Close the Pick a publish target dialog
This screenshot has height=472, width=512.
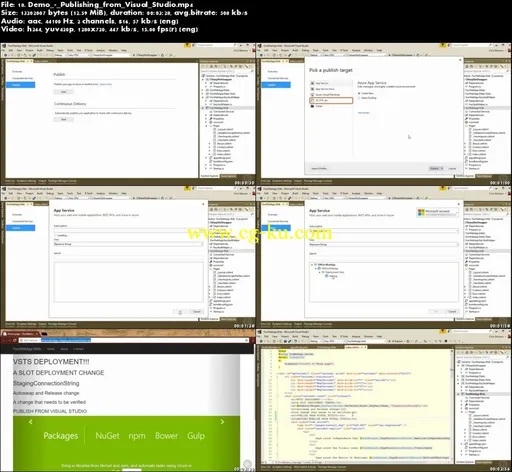[x=460, y=60]
